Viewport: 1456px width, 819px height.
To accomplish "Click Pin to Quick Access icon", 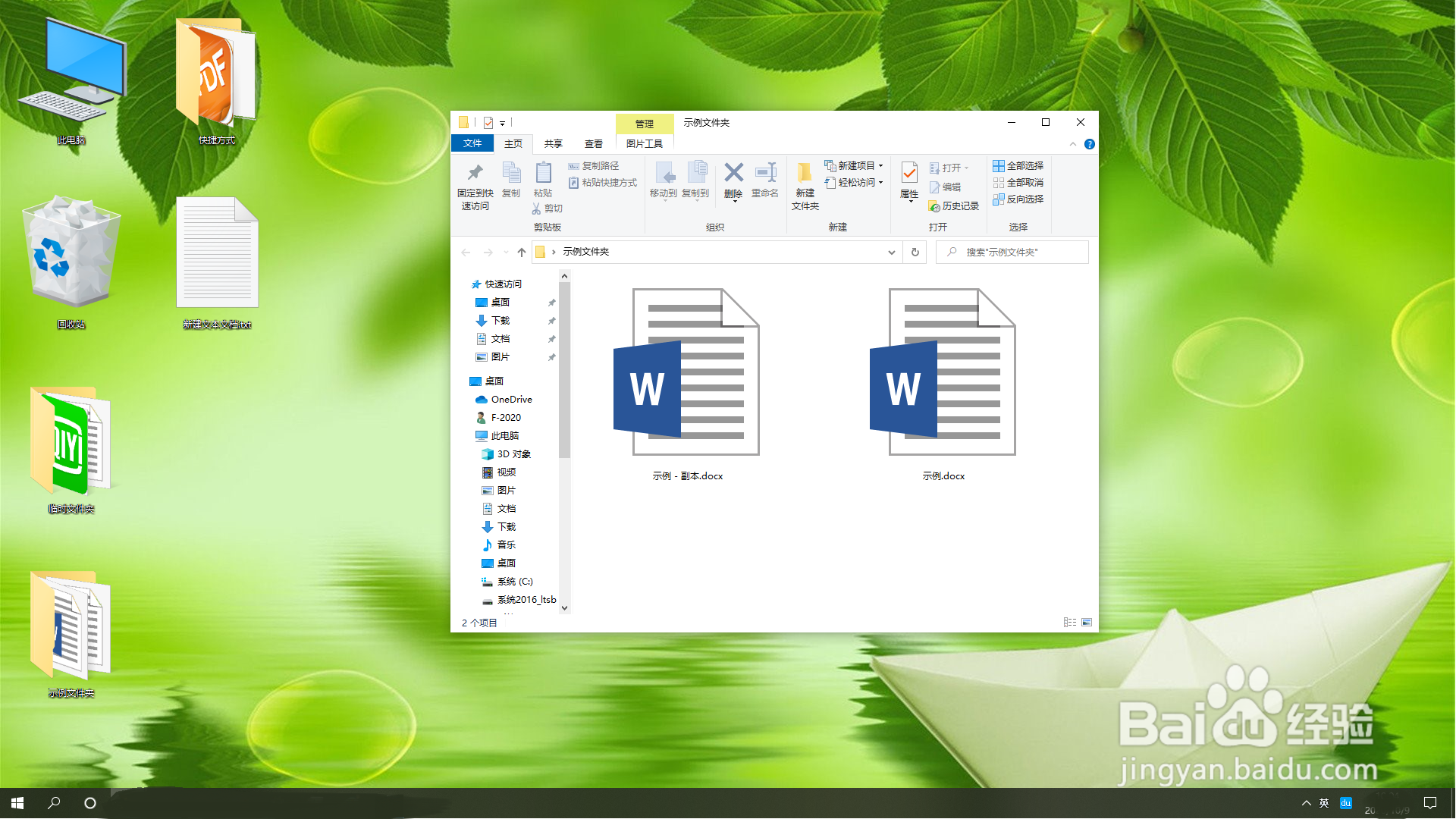I will (475, 174).
